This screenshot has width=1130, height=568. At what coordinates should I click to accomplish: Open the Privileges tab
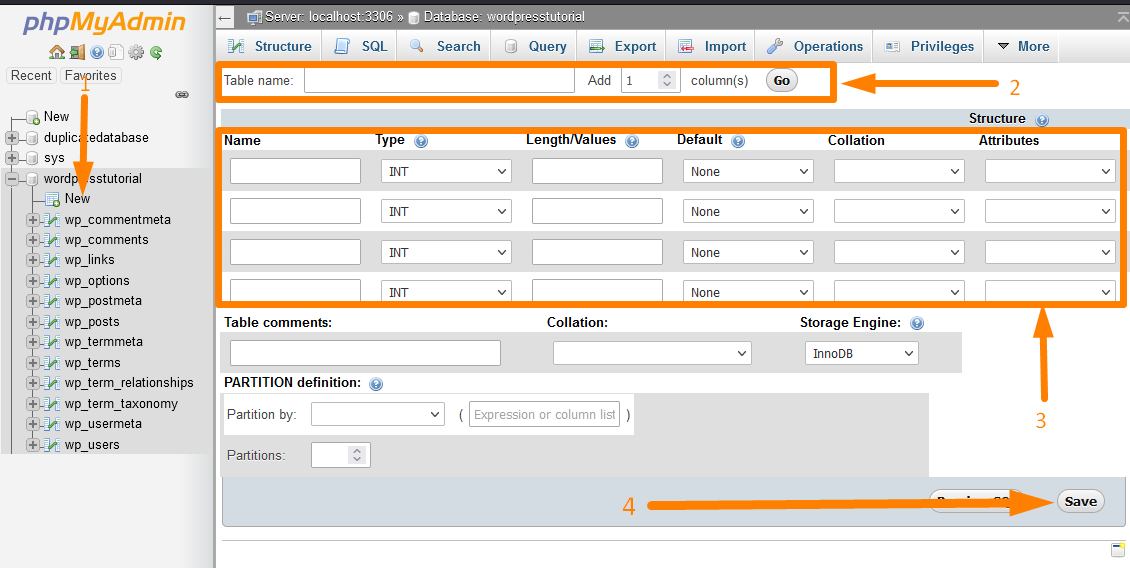pos(929,46)
